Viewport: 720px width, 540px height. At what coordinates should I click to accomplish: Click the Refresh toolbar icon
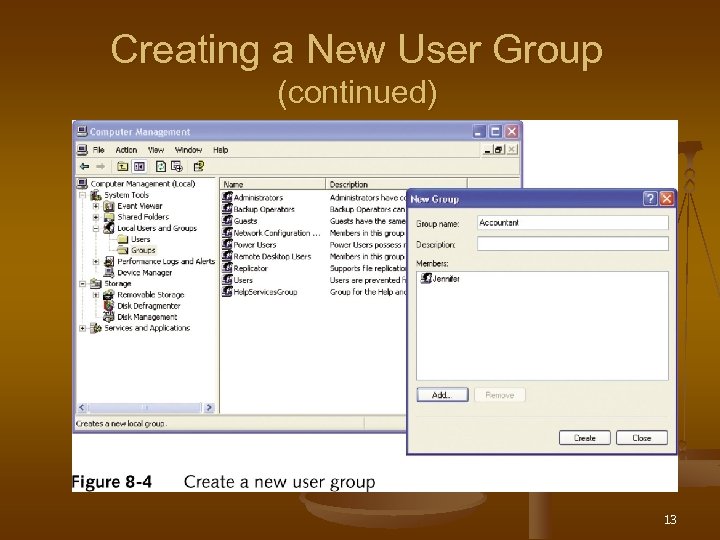[x=161, y=167]
